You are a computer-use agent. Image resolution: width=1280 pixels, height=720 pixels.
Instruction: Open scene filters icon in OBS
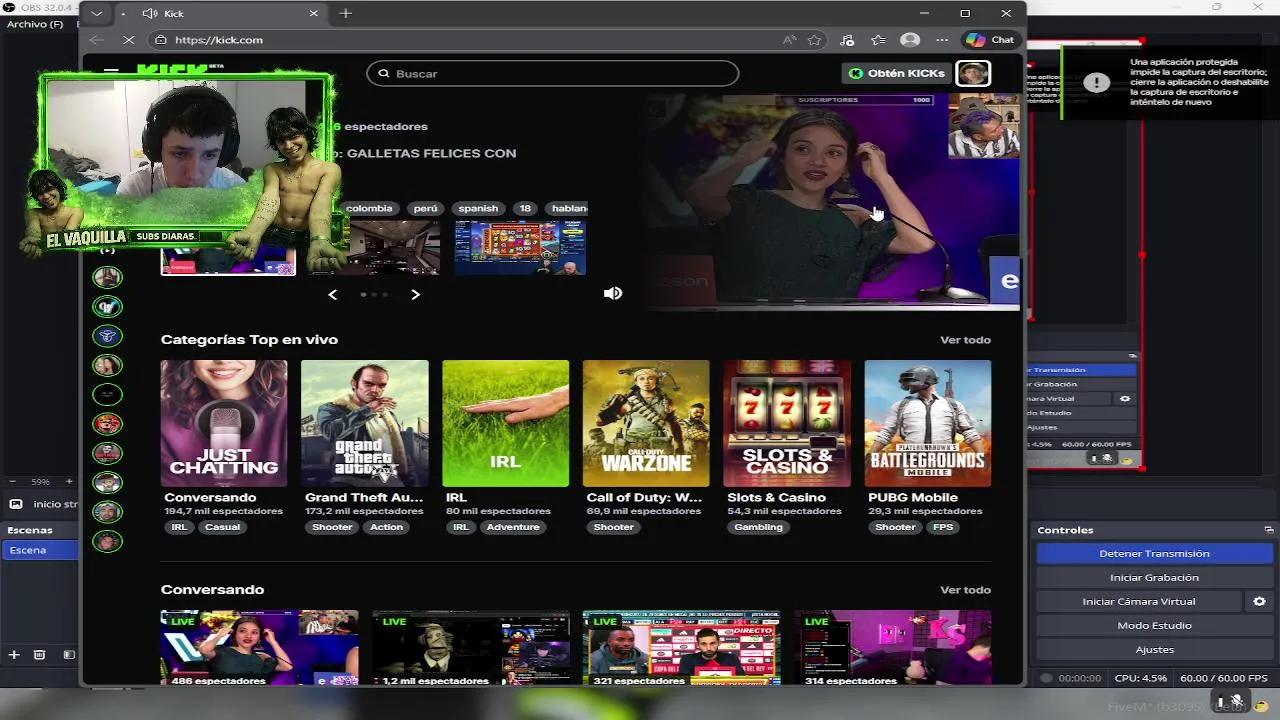click(x=69, y=654)
